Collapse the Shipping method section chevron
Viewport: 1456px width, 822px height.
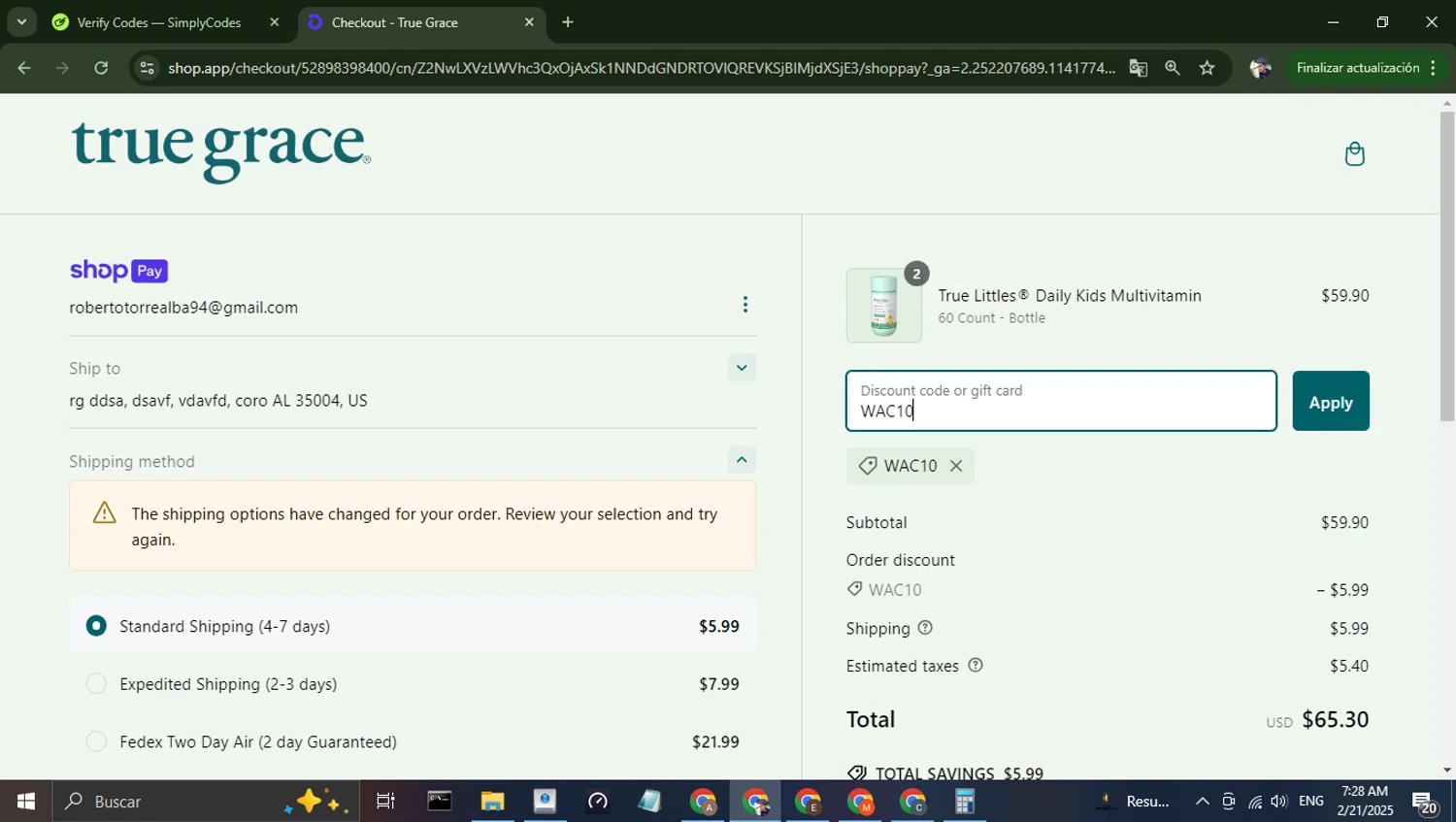(742, 460)
